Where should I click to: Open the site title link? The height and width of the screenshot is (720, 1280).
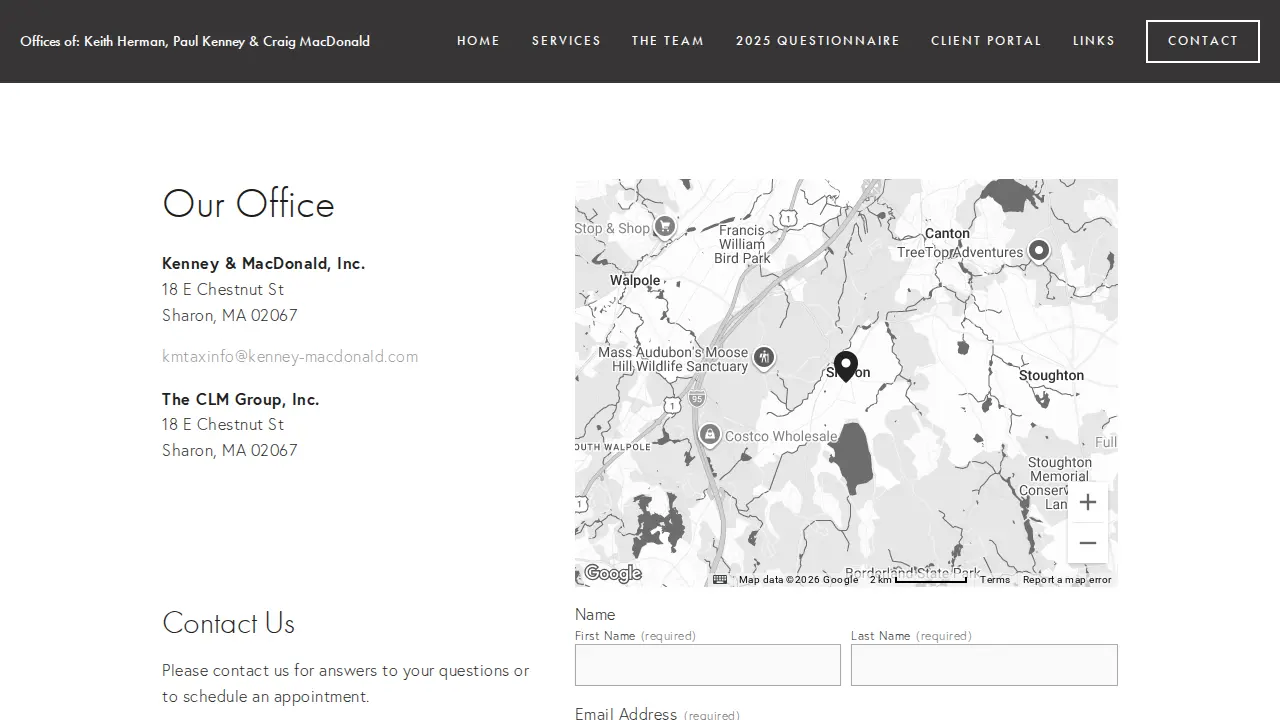coord(195,41)
